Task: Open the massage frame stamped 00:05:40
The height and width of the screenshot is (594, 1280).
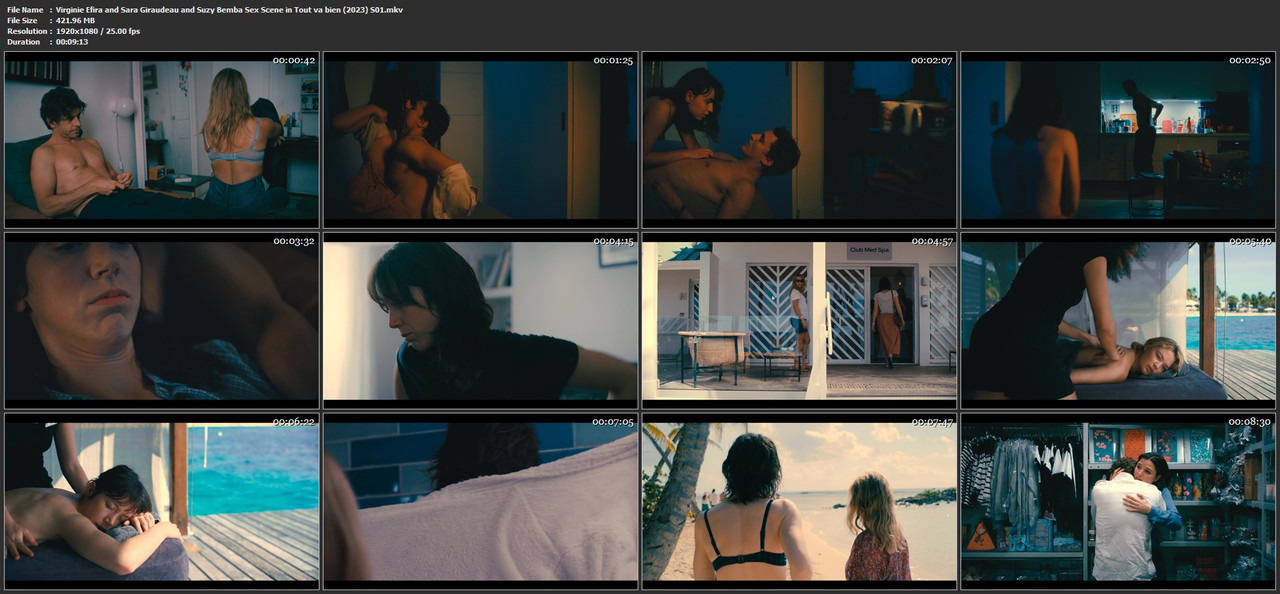Action: pyautogui.click(x=1118, y=321)
